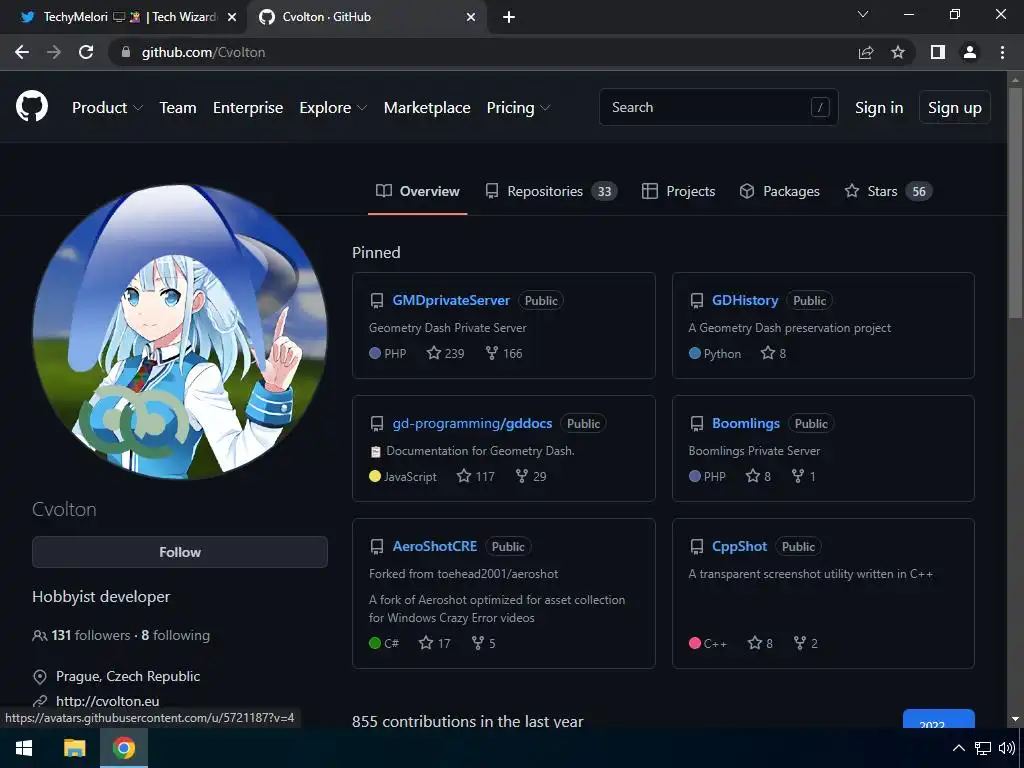Click the fork count 2 on CppShot
The image size is (1024, 768).
point(805,643)
